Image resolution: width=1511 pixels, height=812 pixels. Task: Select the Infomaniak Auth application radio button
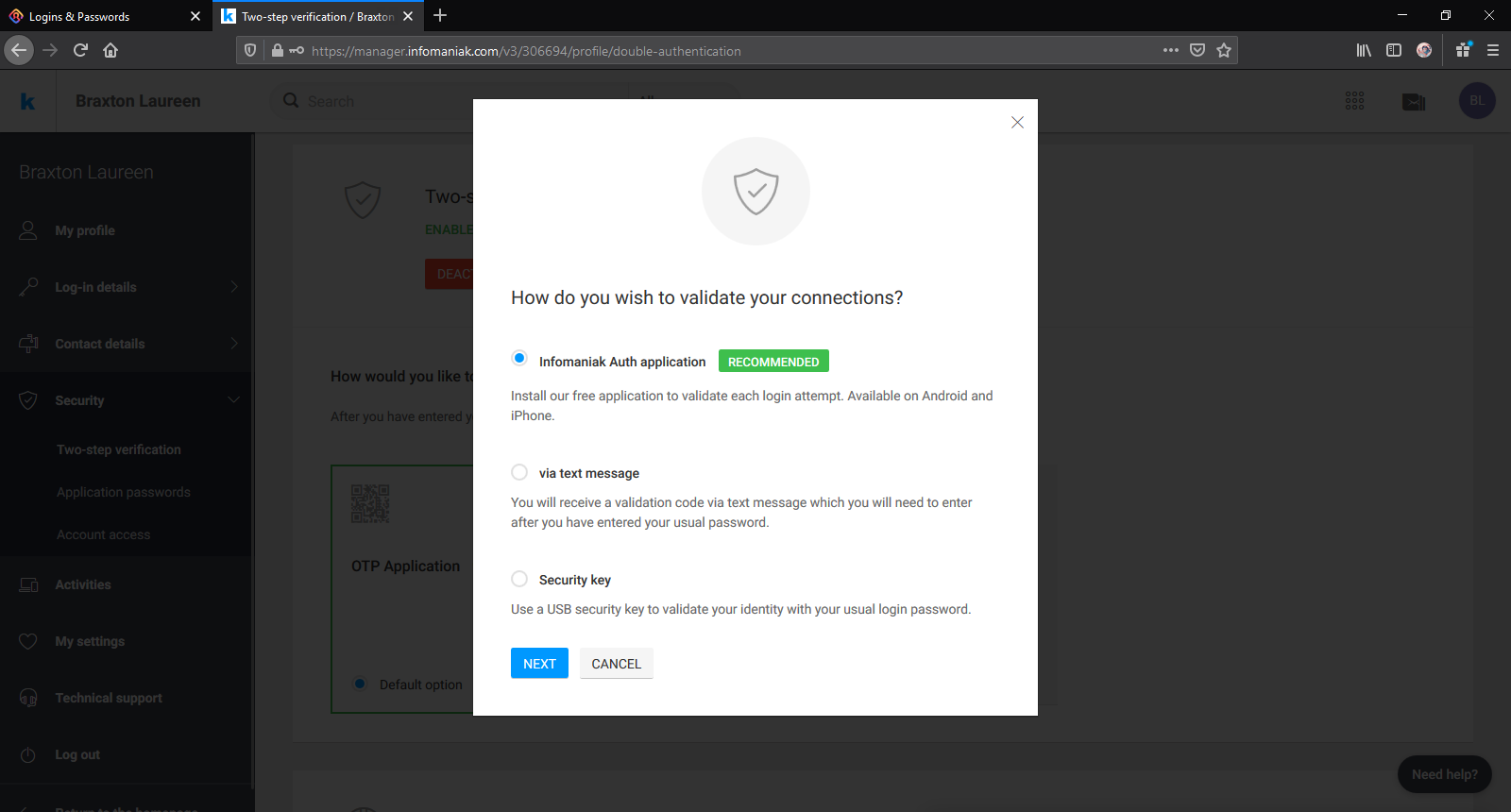[519, 359]
